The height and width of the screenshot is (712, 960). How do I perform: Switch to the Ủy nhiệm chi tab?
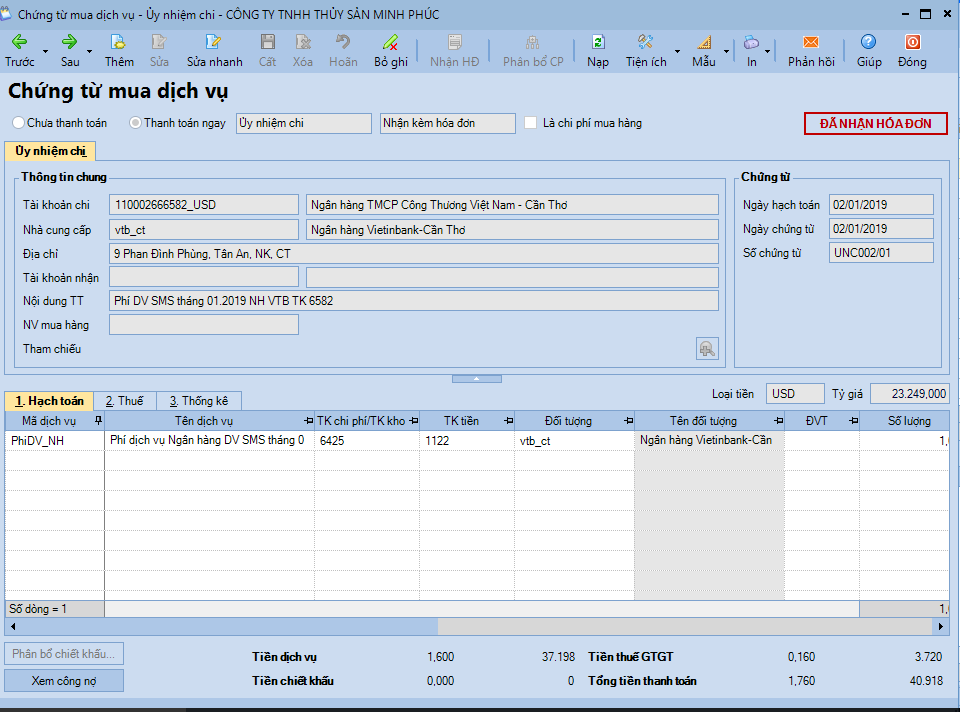(x=50, y=151)
